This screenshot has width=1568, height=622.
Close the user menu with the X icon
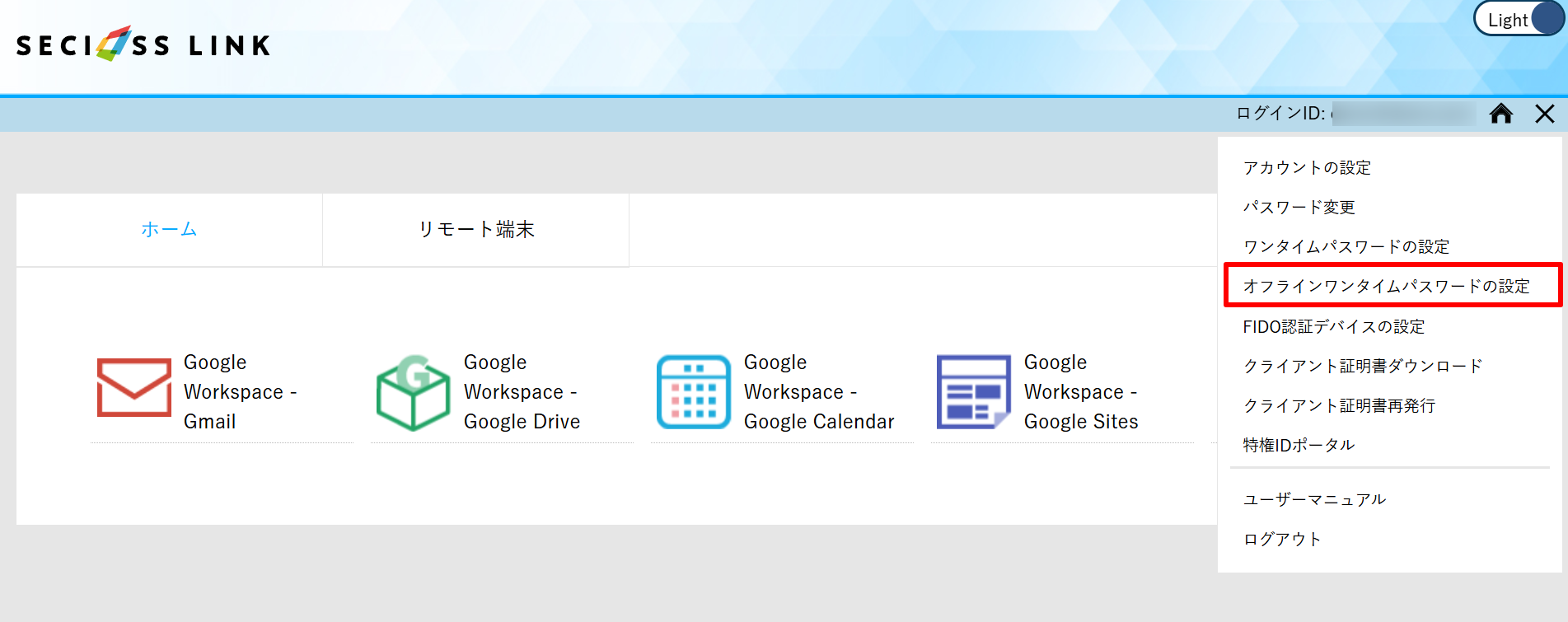coord(1545,114)
